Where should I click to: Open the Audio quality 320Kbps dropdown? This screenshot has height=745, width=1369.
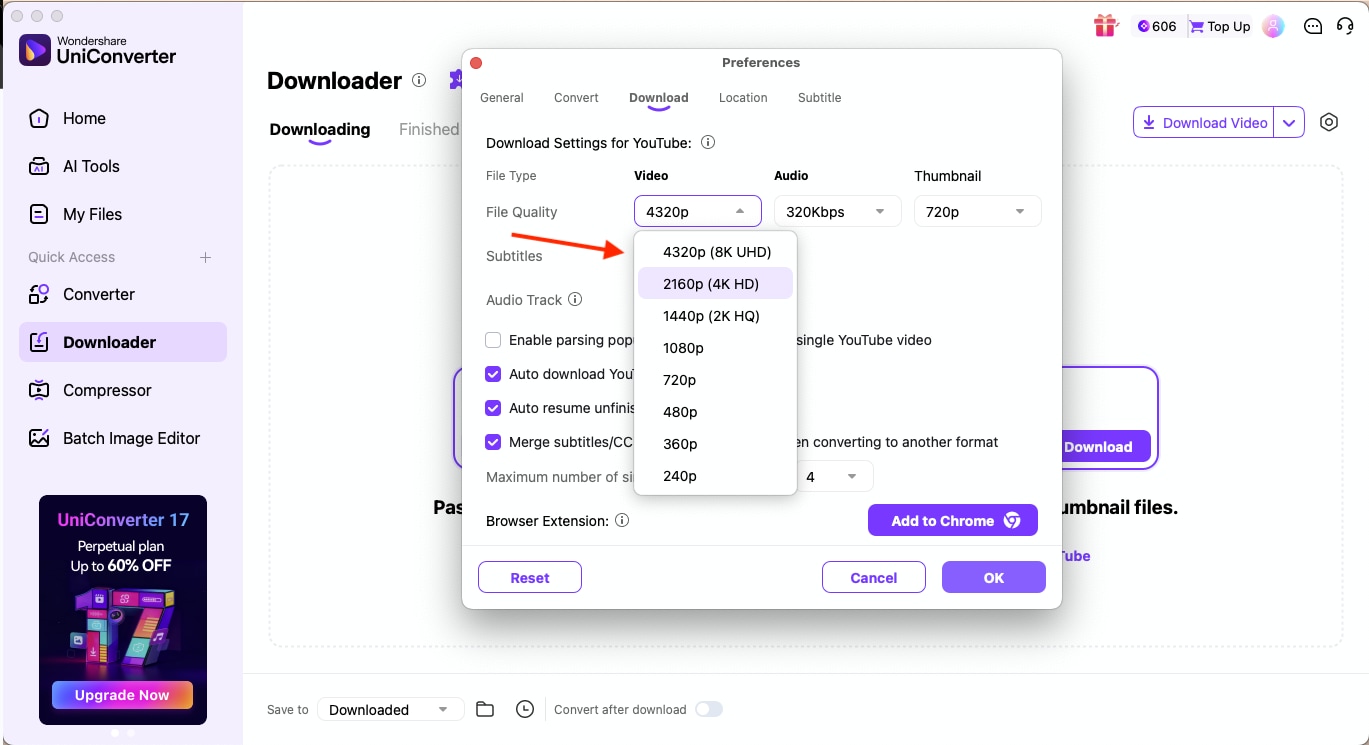(x=837, y=211)
